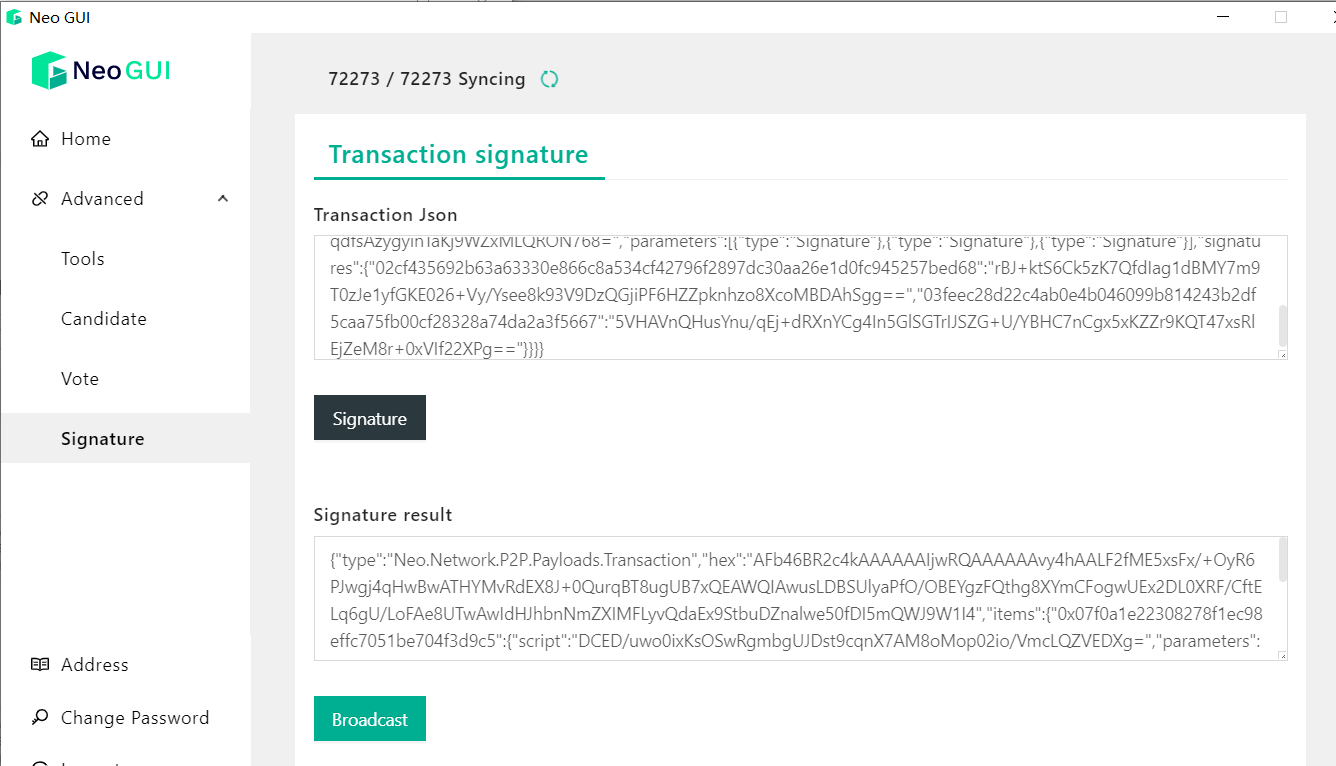The height and width of the screenshot is (766, 1336).
Task: Click the Address book icon
Action: [40, 664]
